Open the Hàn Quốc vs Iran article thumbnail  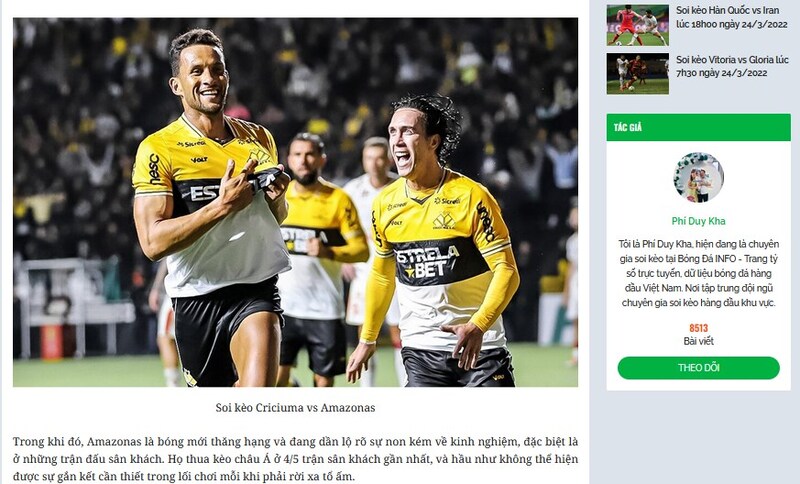(x=637, y=25)
